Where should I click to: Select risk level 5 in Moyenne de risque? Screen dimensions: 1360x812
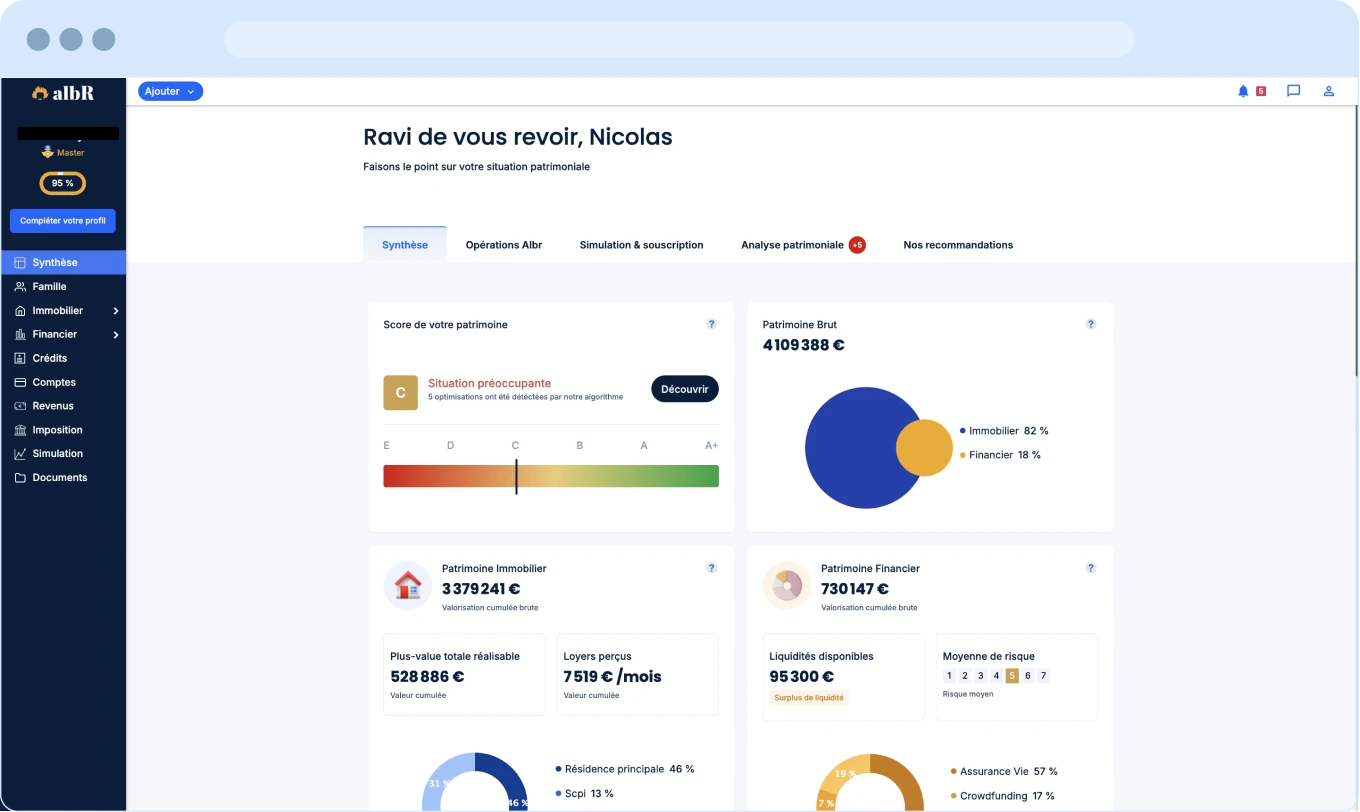point(1012,676)
